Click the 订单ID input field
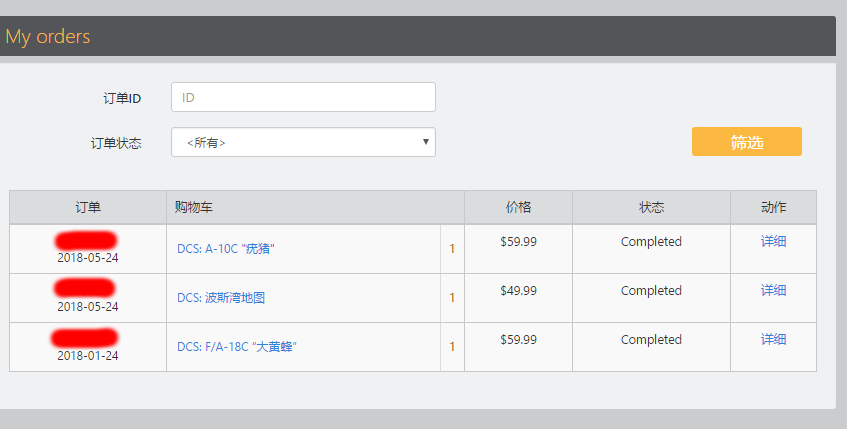Image resolution: width=847 pixels, height=429 pixels. 303,97
